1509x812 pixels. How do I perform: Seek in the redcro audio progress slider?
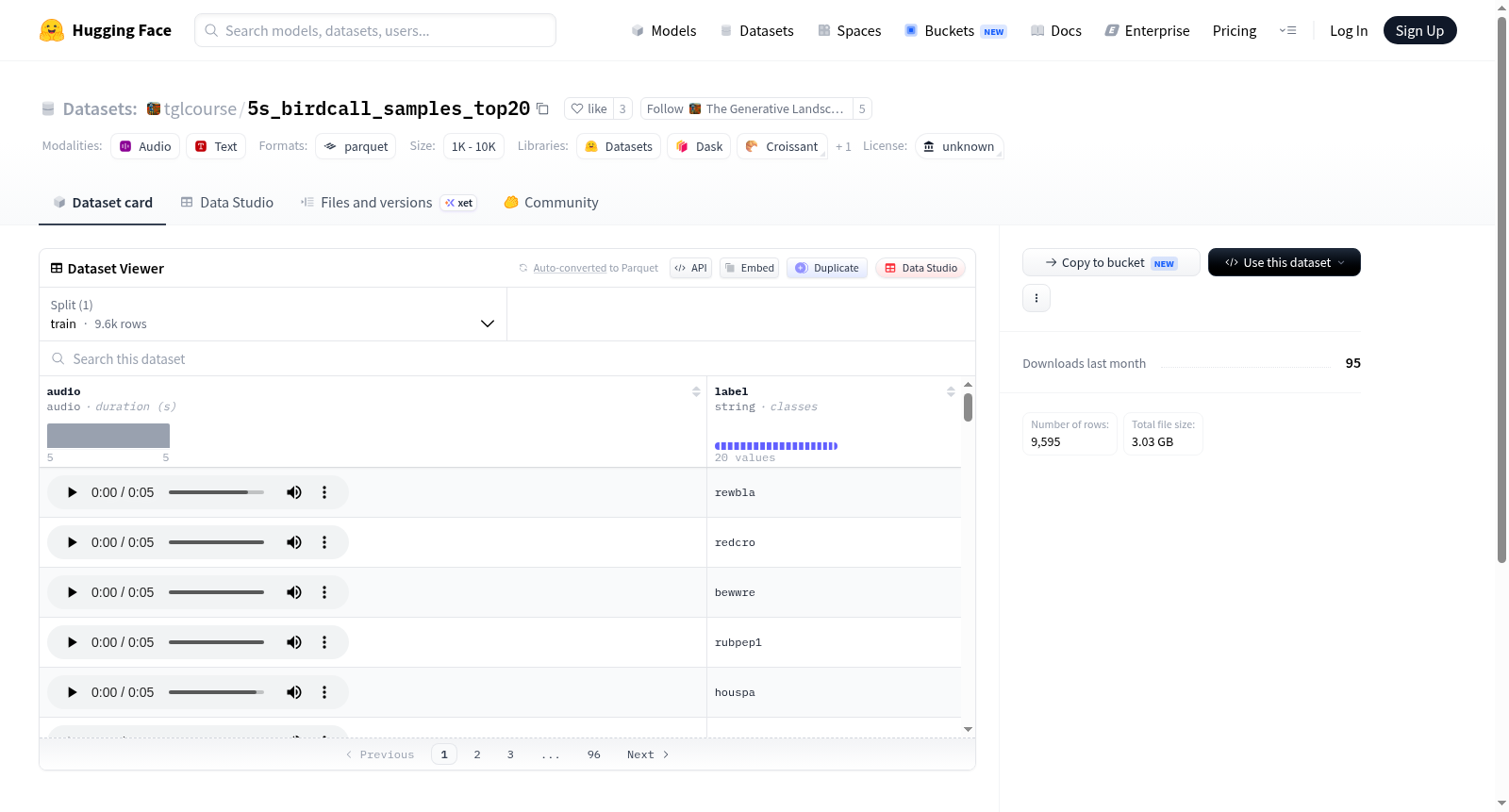pos(216,542)
